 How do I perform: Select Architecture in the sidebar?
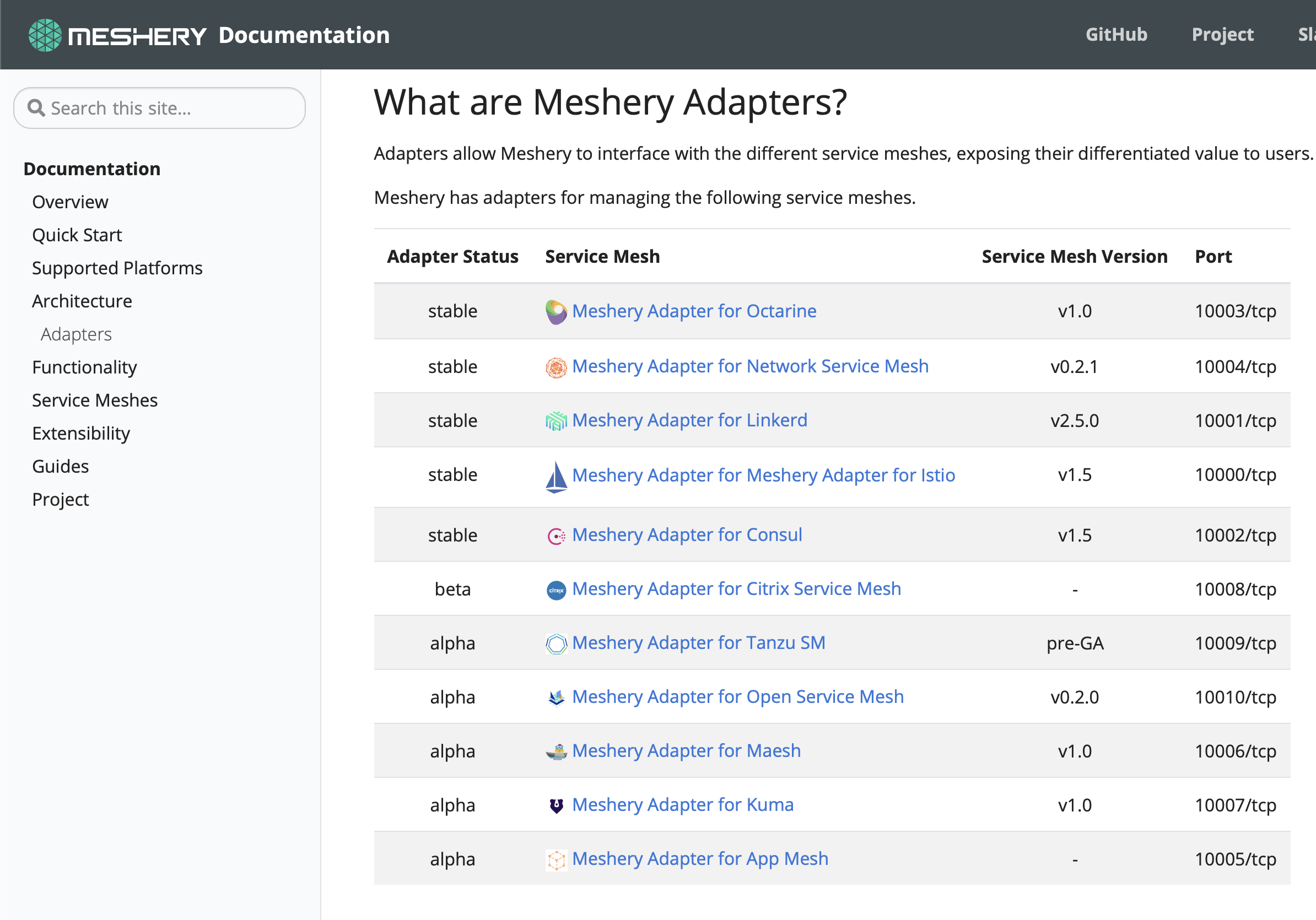[x=82, y=301]
